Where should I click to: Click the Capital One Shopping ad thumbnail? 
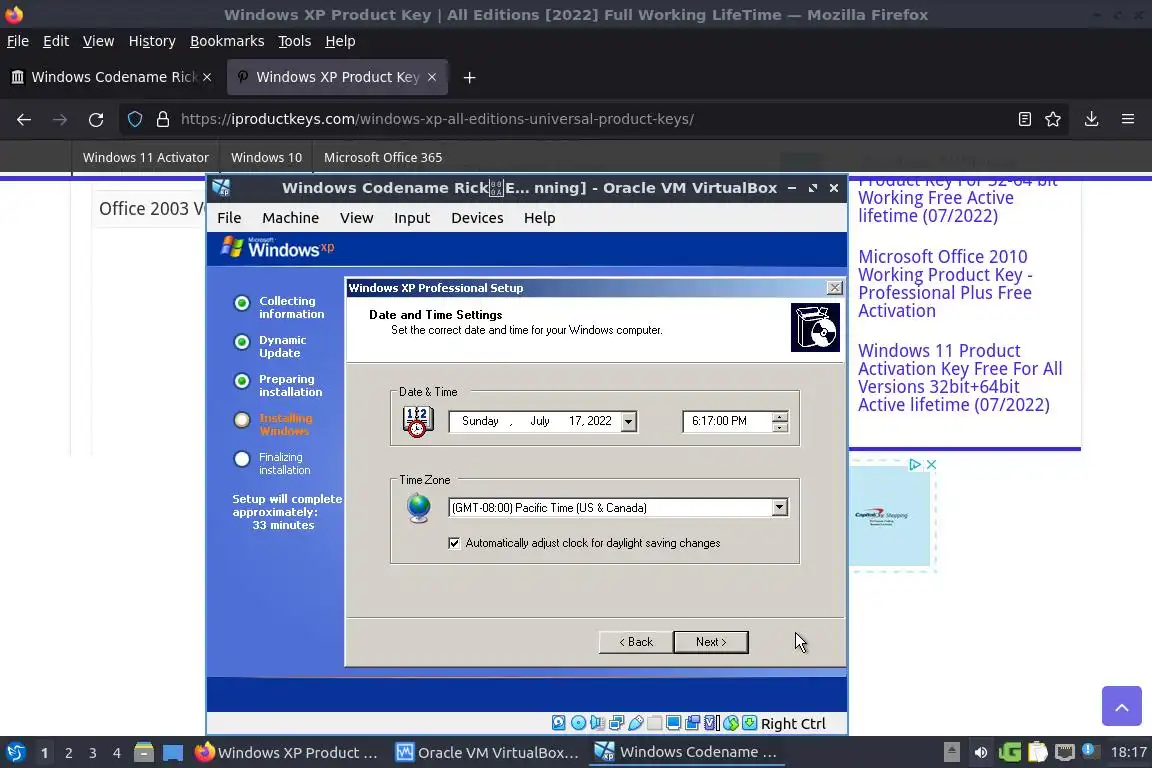(x=890, y=516)
